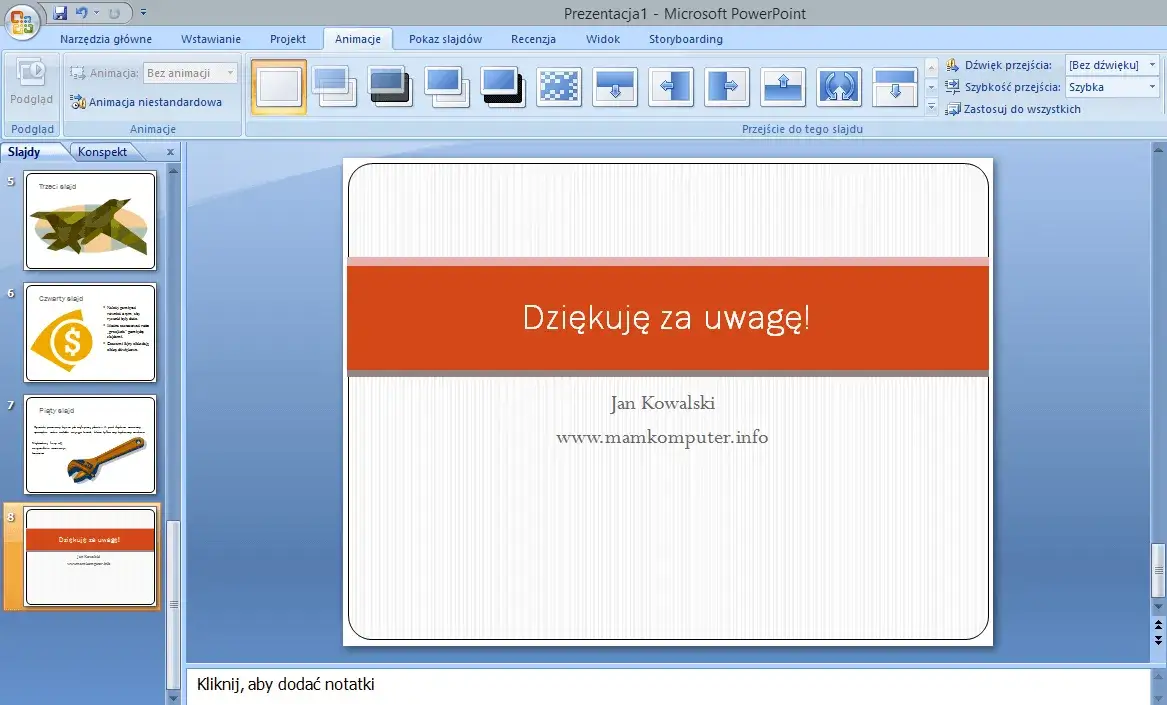Select slide 5 thumbnail with the jet image
The width and height of the screenshot is (1167, 705).
point(90,222)
